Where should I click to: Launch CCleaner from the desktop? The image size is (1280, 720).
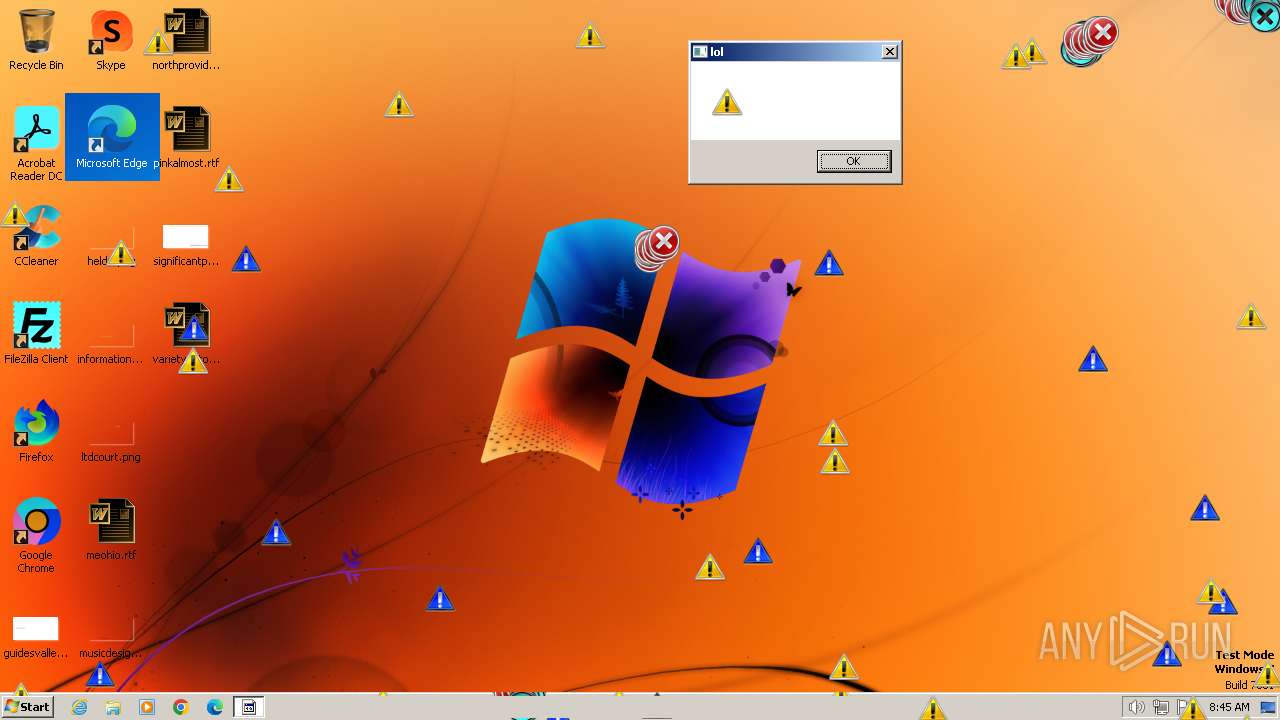[x=36, y=236]
